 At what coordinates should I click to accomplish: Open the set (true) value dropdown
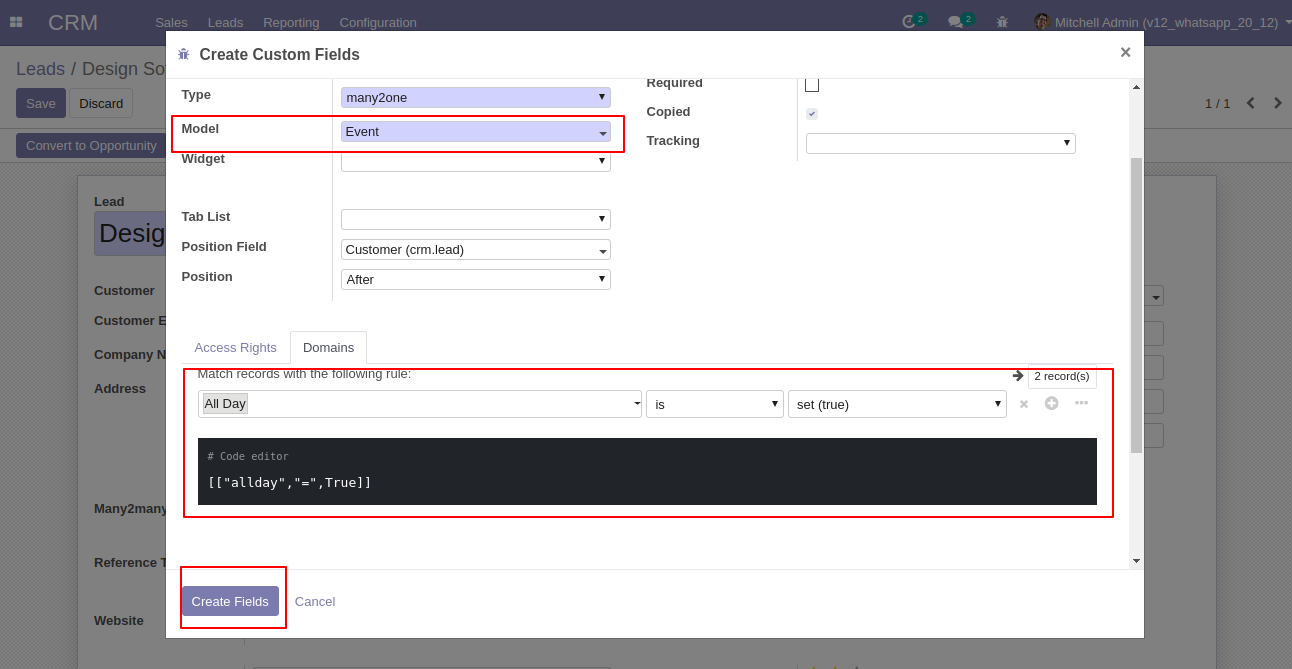point(897,404)
